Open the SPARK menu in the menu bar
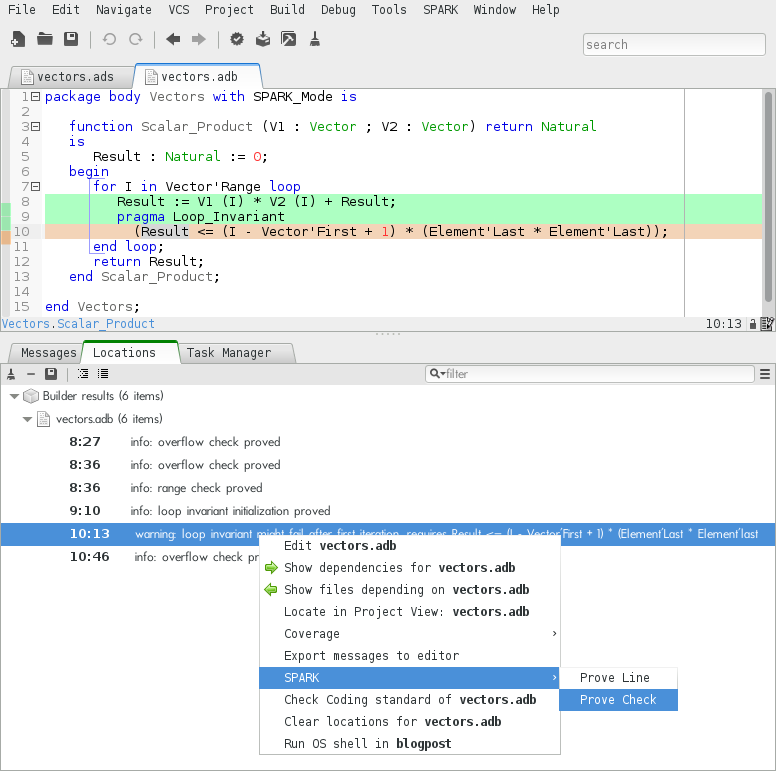Viewport: 776px width, 771px height. tap(440, 10)
